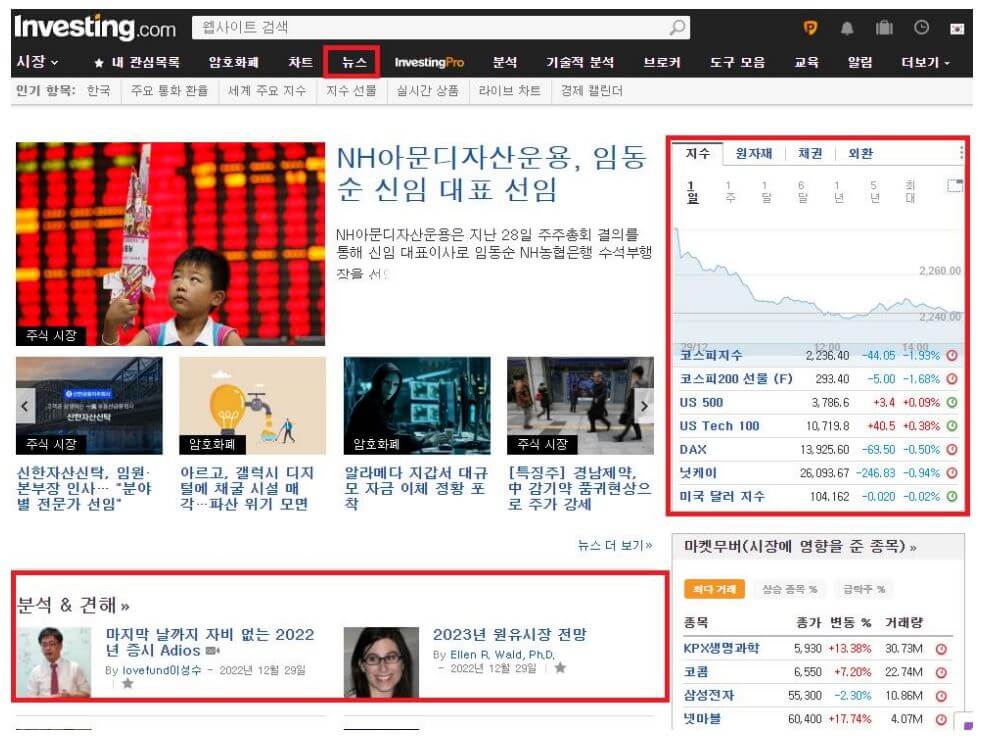Open the 경제 캘린더 quick link
This screenshot has width=988, height=752.
(591, 91)
